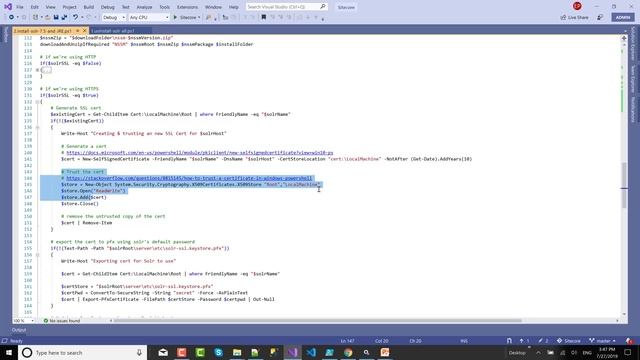
Task: Click the No issues found indicator
Action: pyautogui.click(x=62, y=321)
